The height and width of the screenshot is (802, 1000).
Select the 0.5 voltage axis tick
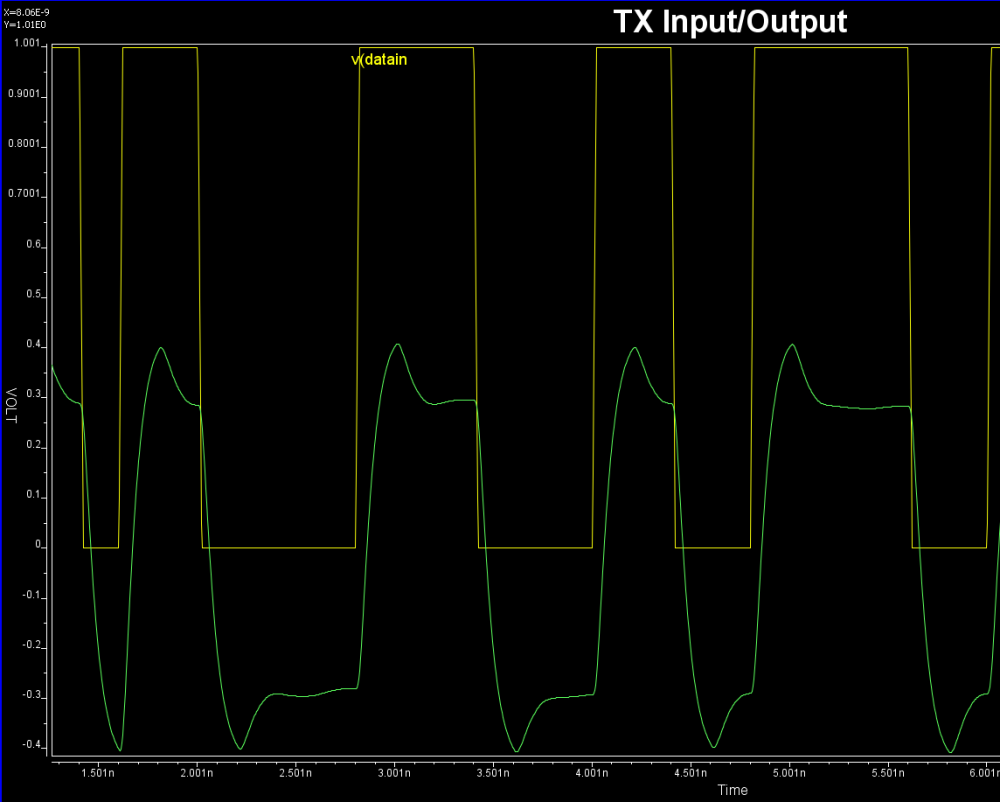[33, 295]
